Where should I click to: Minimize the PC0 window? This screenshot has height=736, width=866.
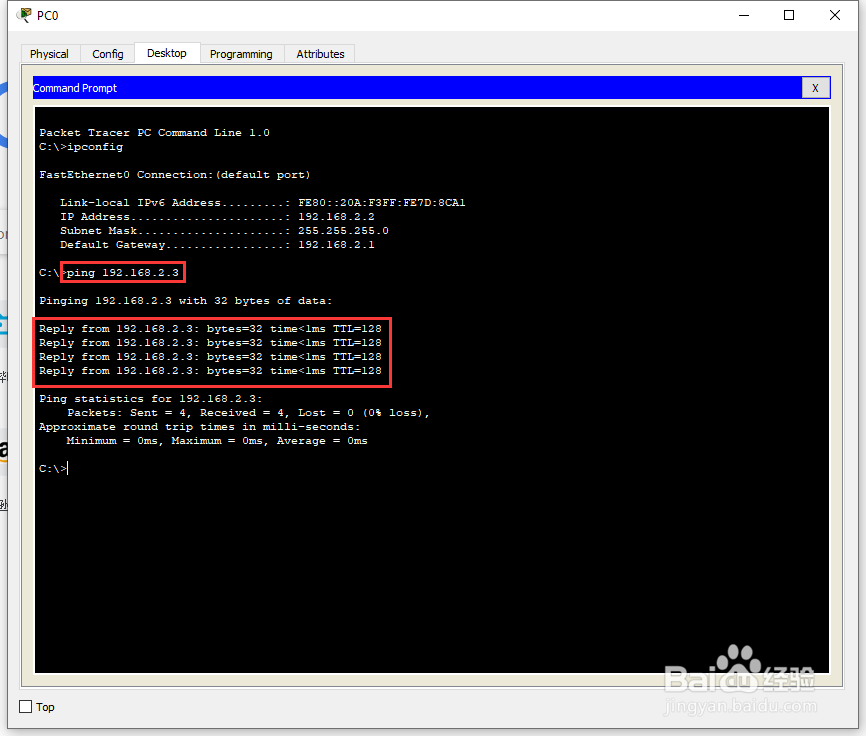(744, 15)
